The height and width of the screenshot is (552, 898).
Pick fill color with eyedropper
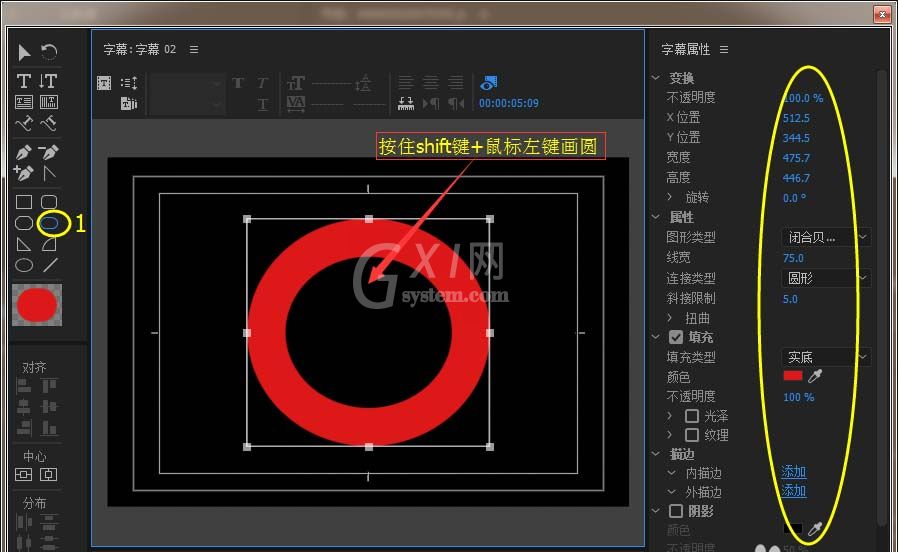(x=815, y=376)
